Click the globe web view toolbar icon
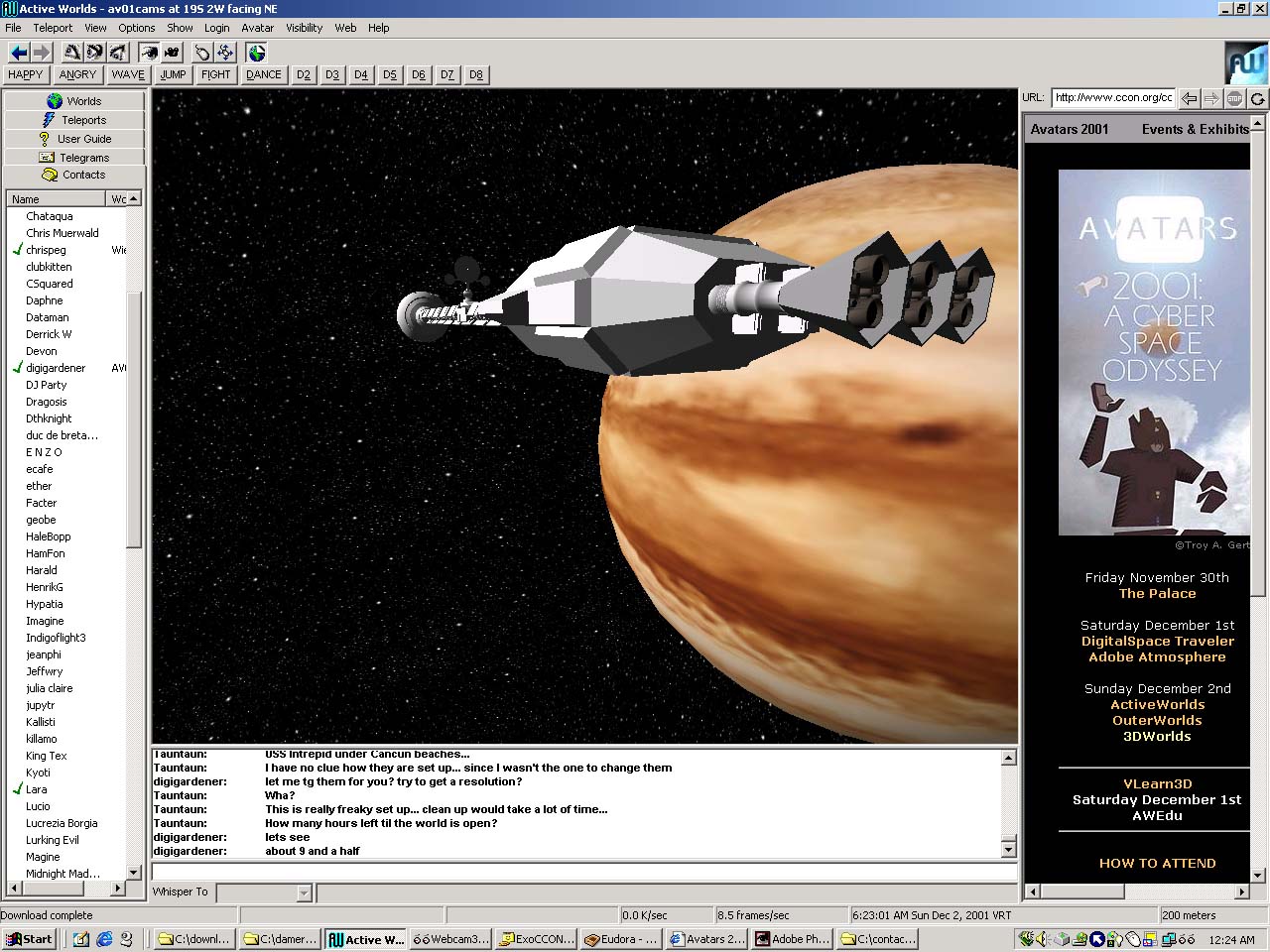1270x952 pixels. click(257, 53)
